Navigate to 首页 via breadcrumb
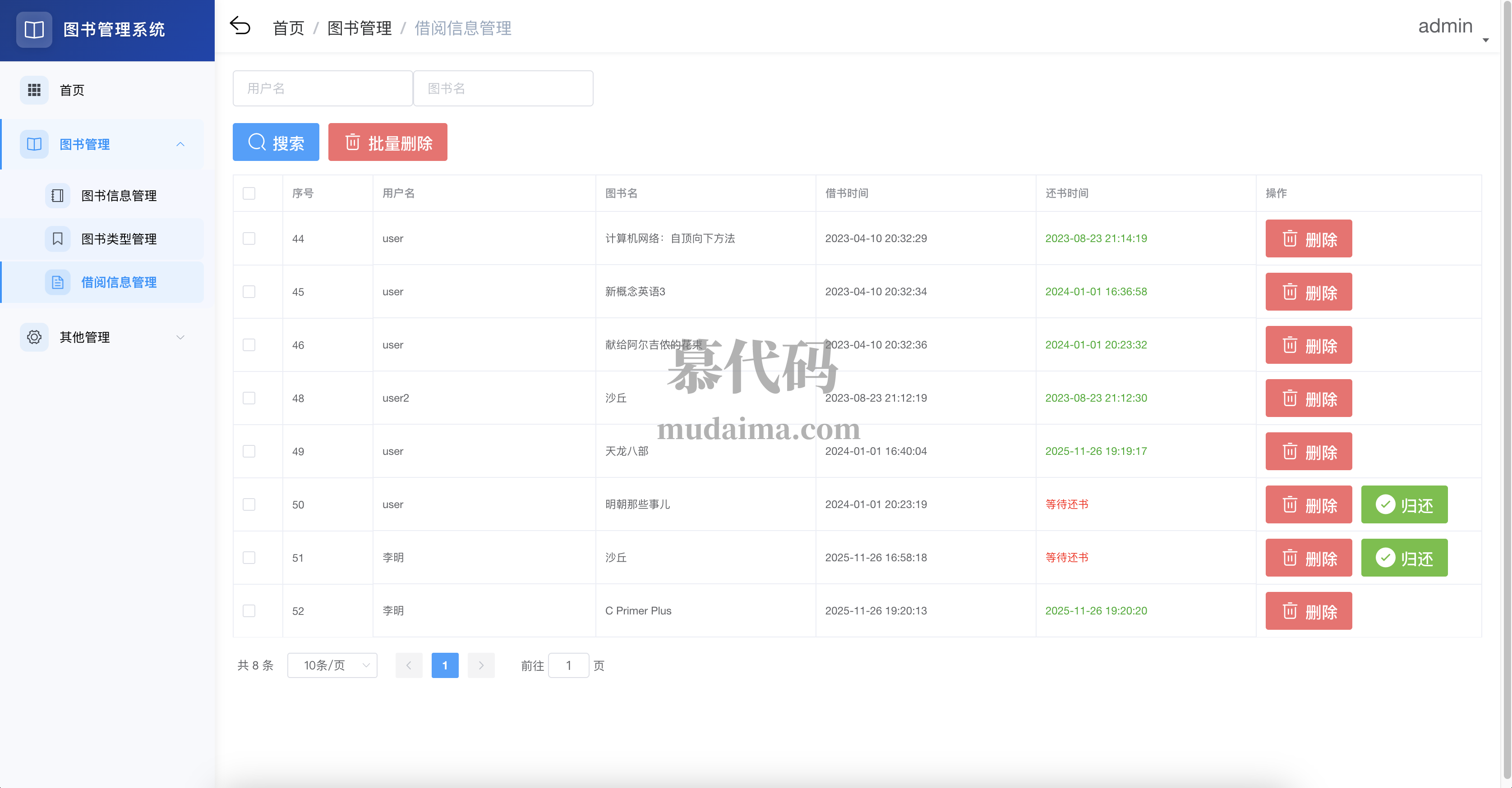 click(x=288, y=27)
